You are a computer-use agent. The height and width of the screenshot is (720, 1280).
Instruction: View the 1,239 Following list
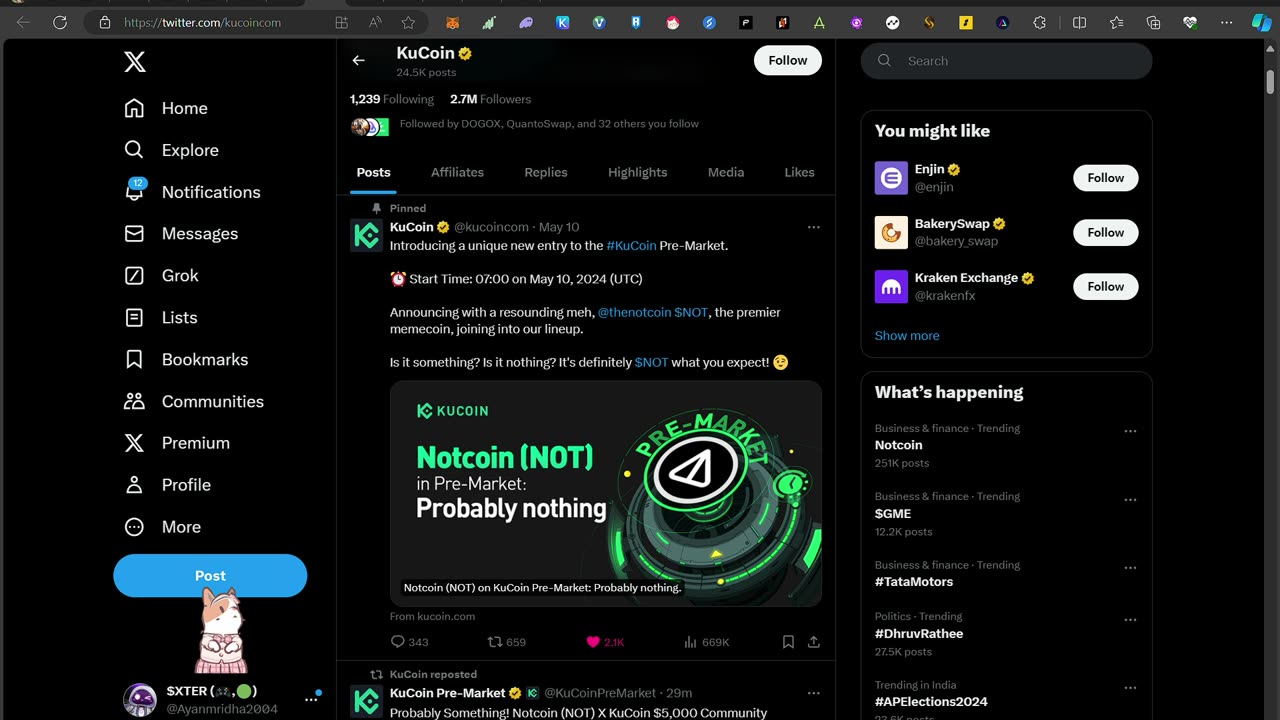[x=392, y=99]
